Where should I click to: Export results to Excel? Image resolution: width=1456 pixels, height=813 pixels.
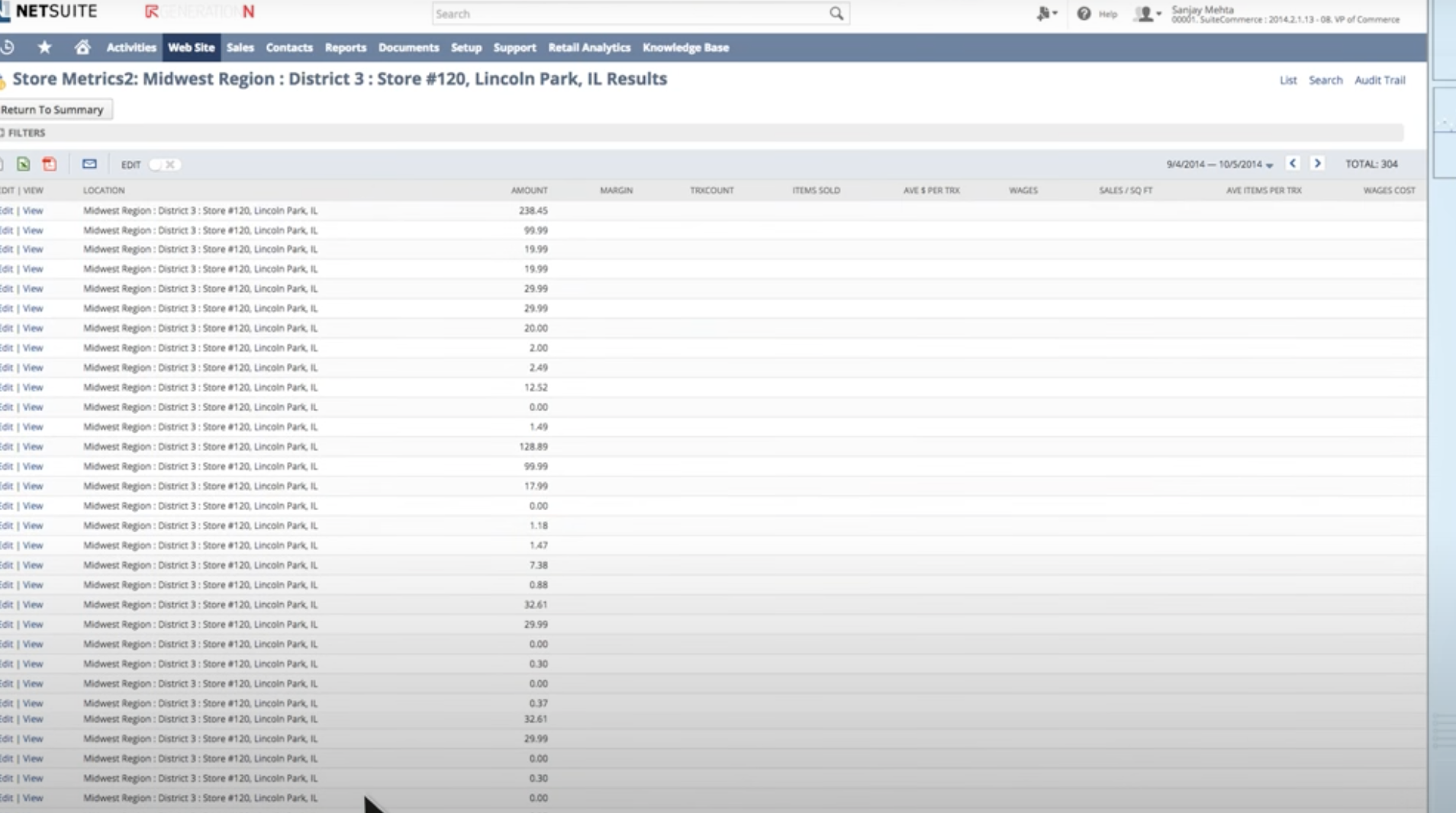24,164
